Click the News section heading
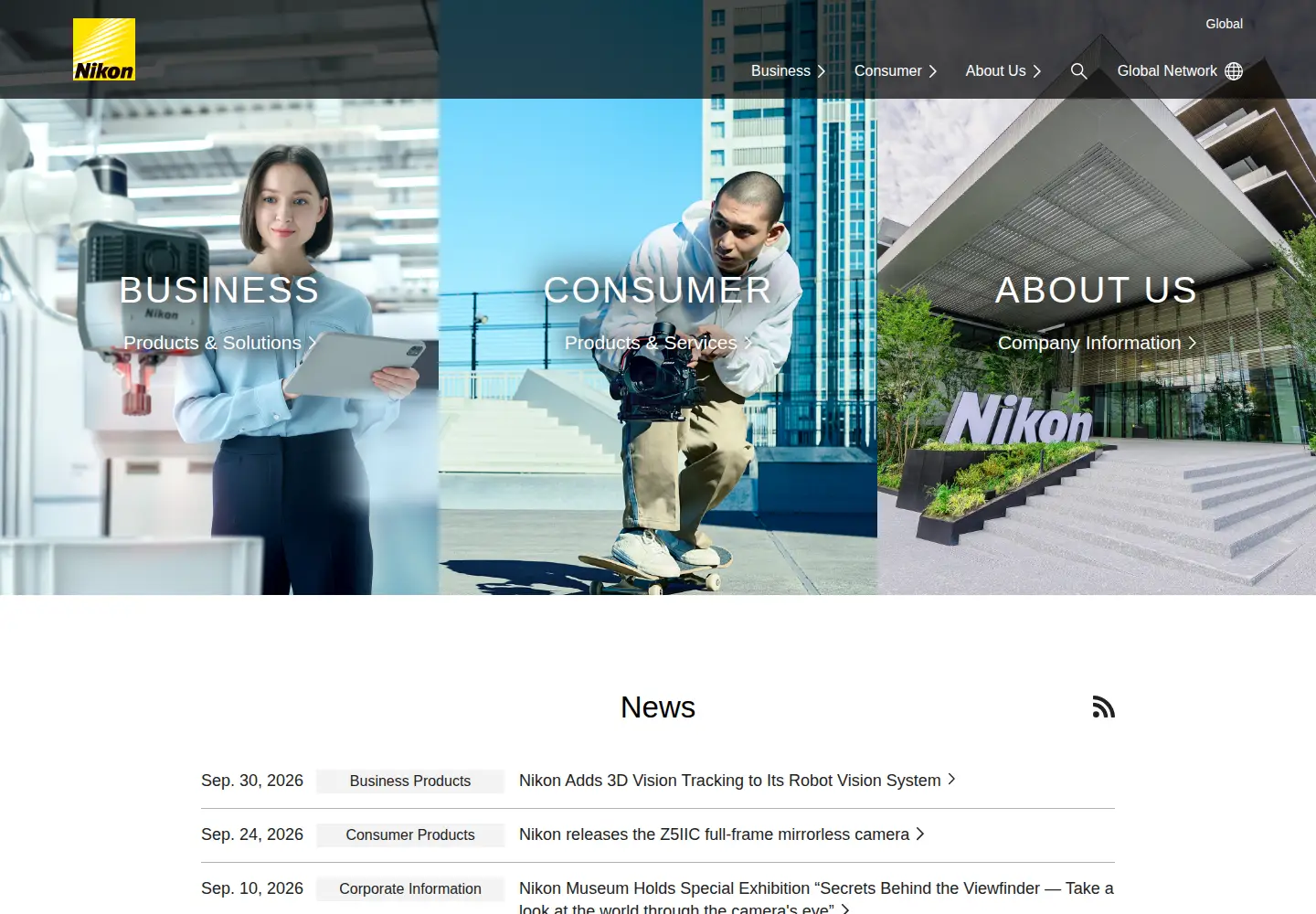Image resolution: width=1316 pixels, height=914 pixels. (658, 707)
